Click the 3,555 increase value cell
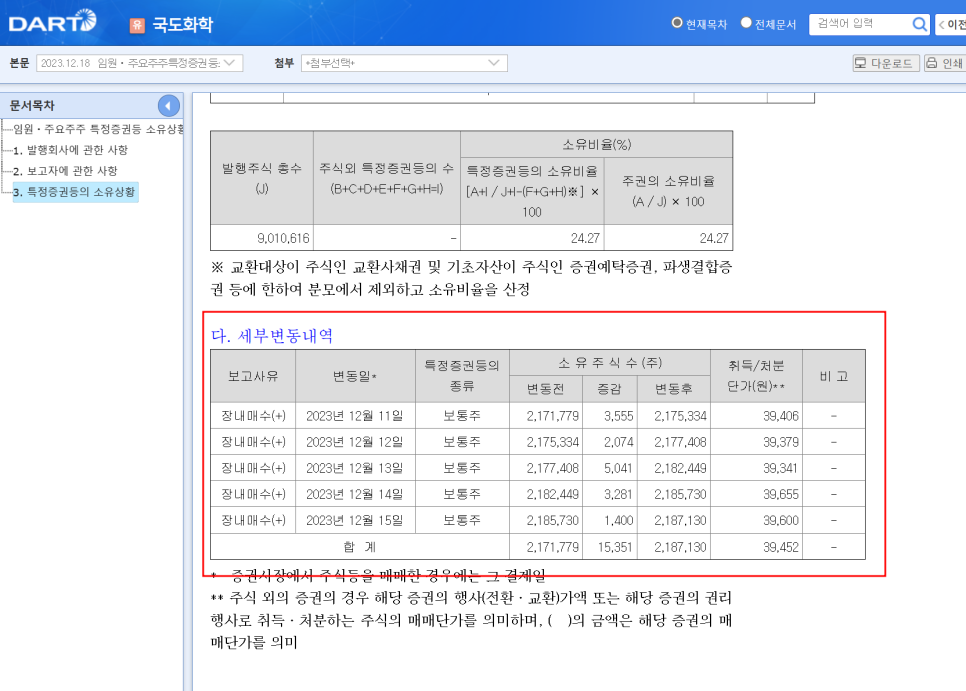The width and height of the screenshot is (966, 691). pyautogui.click(x=609, y=416)
